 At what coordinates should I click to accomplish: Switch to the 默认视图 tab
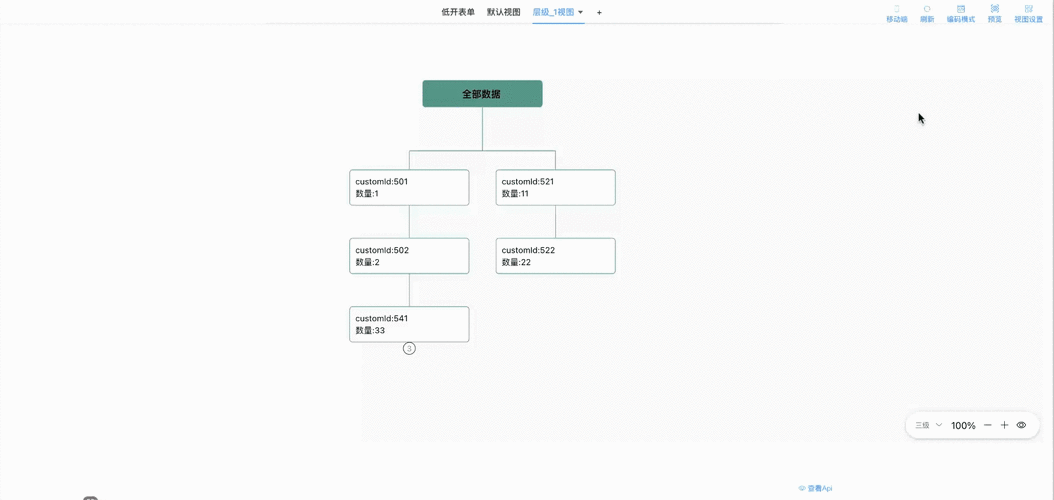click(x=503, y=12)
